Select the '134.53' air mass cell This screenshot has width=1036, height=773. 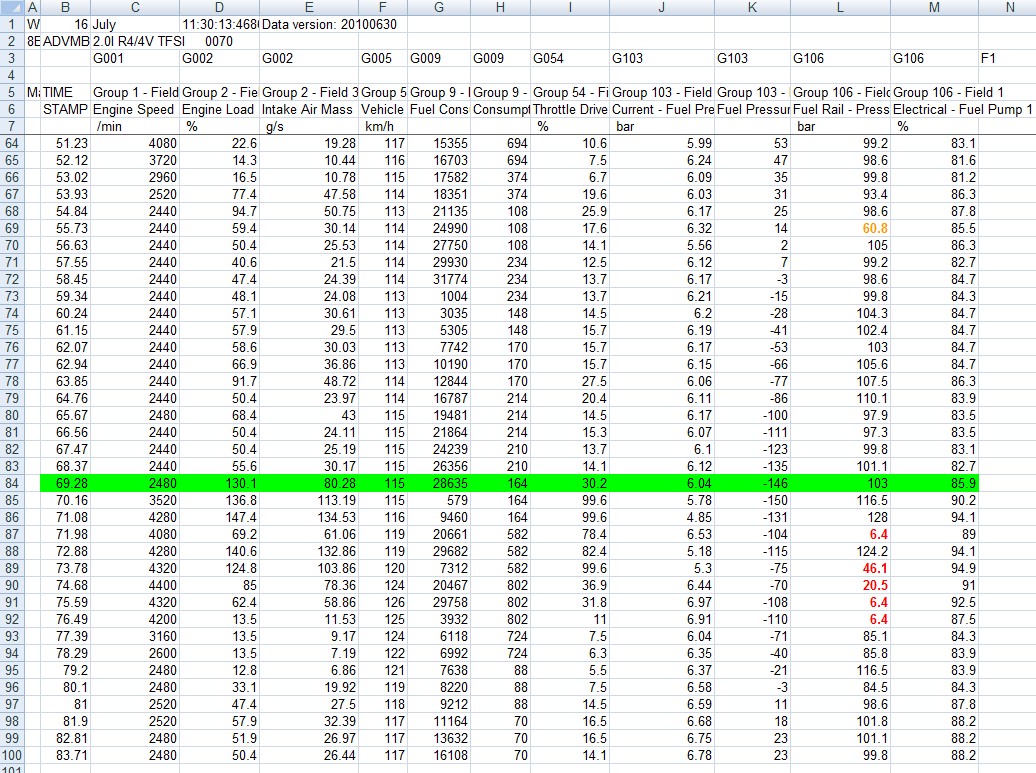pos(309,517)
